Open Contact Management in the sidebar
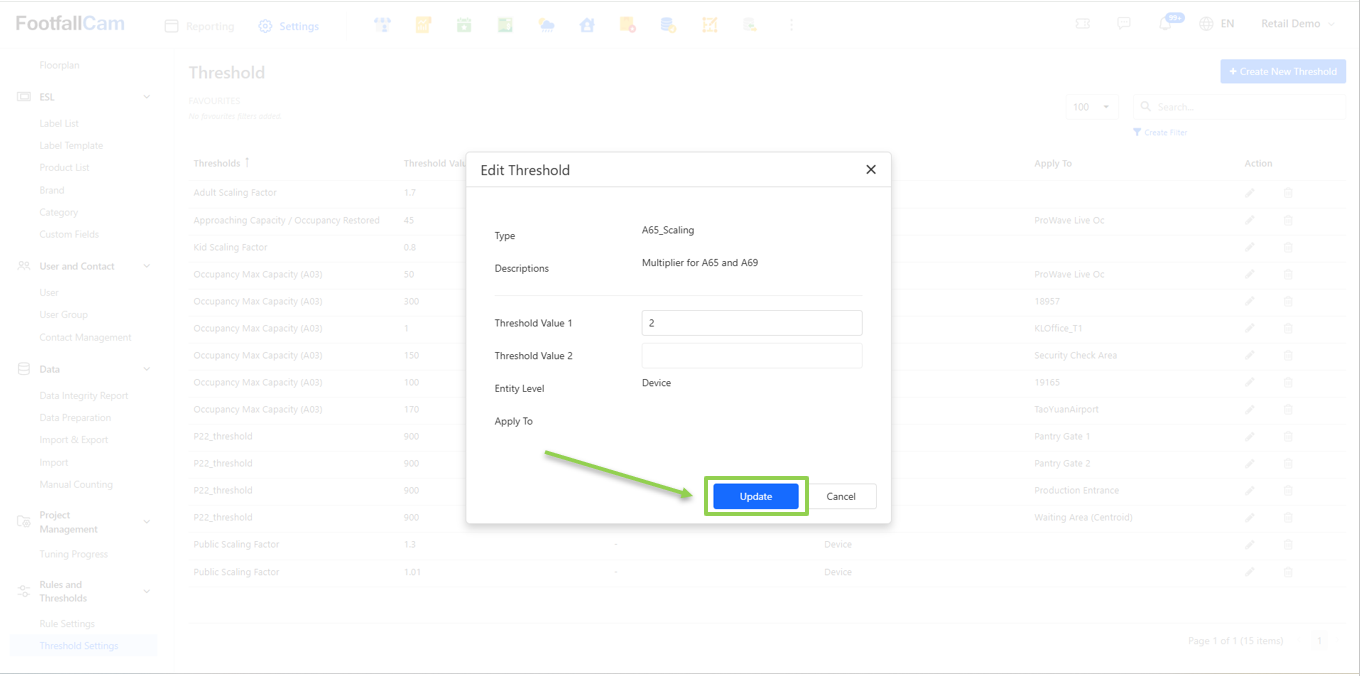Image resolution: width=1360 pixels, height=676 pixels. click(85, 337)
